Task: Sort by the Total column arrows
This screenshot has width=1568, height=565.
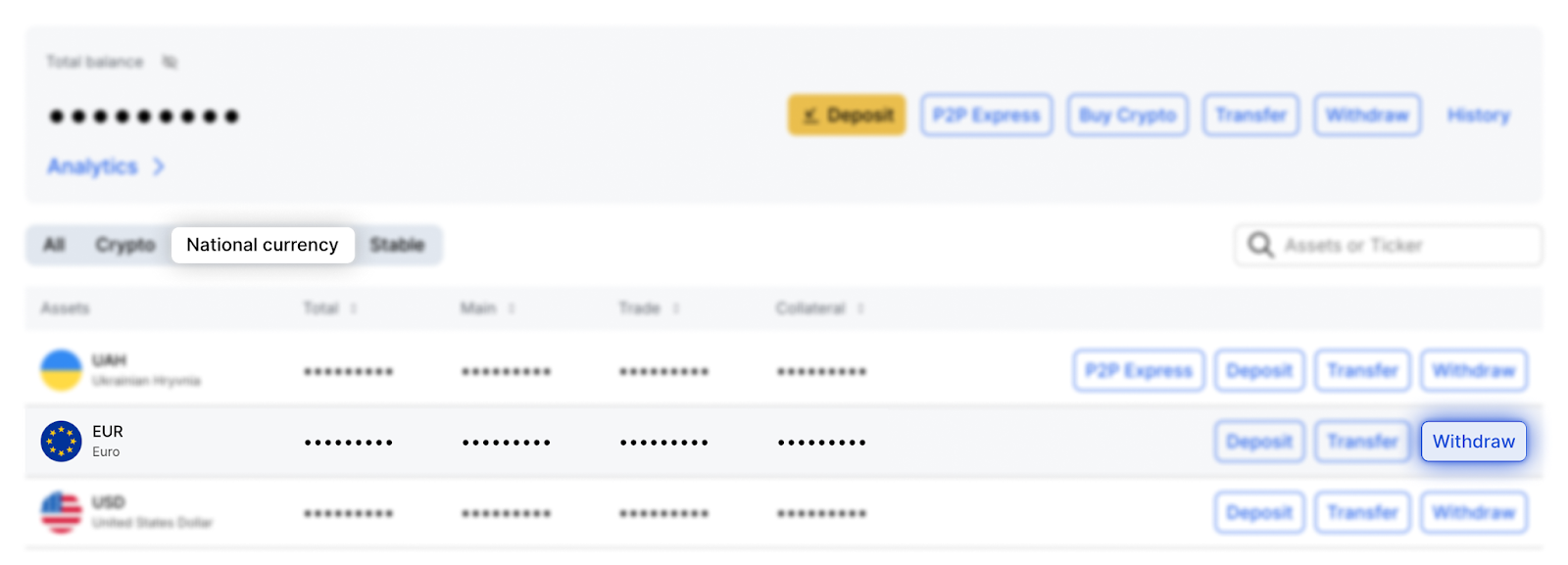Action: [x=353, y=308]
